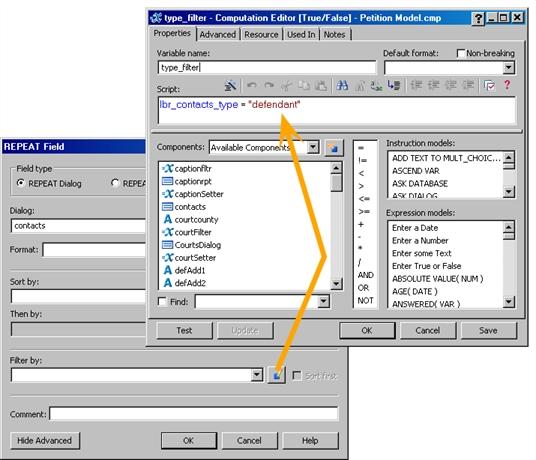Select courtSetter computation in components list
Viewport: 536px width, 460px height.
[x=189, y=257]
